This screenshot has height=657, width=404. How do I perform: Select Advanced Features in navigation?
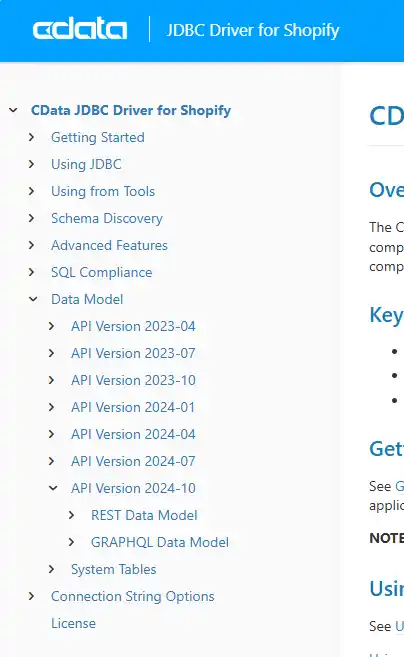coord(109,245)
